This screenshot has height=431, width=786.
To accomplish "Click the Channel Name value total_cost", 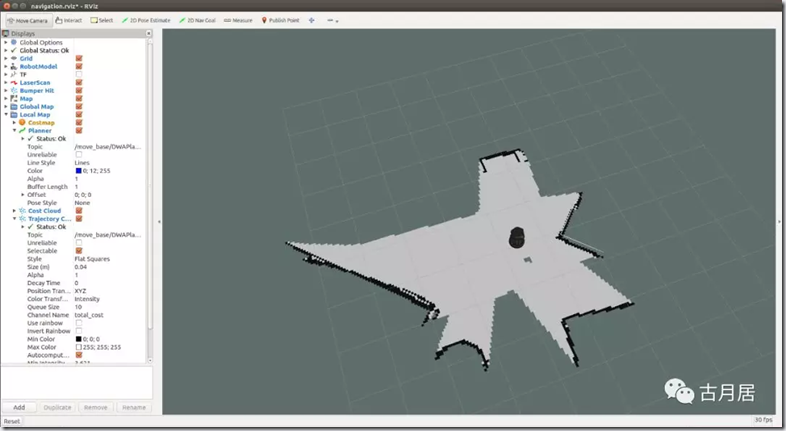I will [89, 315].
